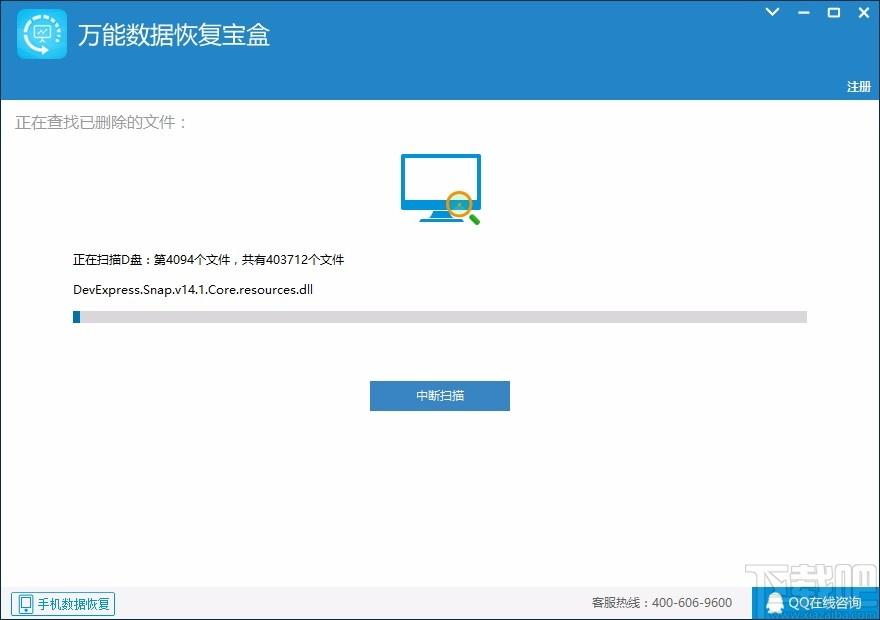Click the 正在查找已删除的文件 heading
880x620 pixels.
[101, 122]
